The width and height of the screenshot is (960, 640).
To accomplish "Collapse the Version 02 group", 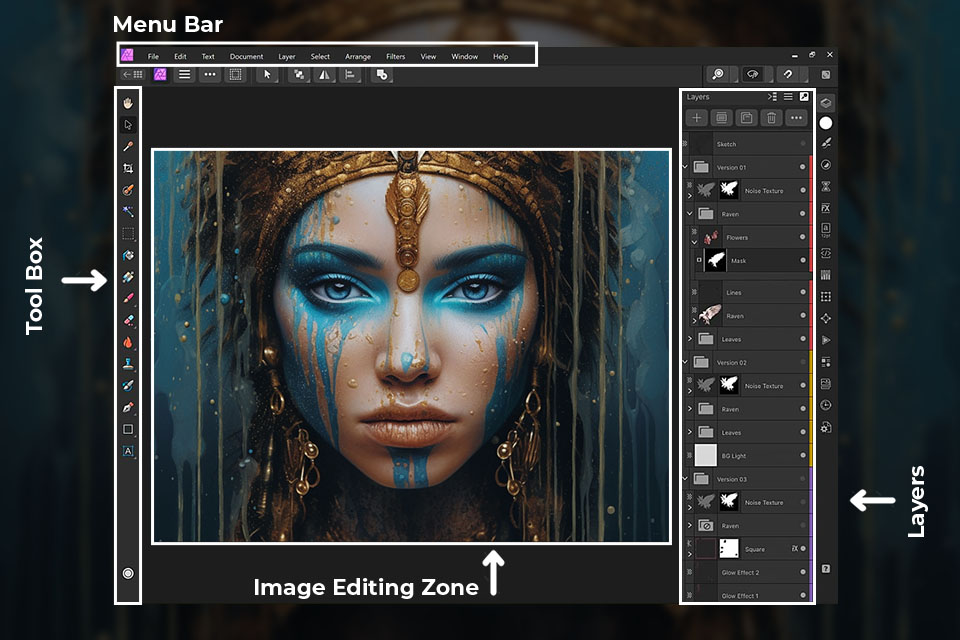I will pyautogui.click(x=686, y=362).
